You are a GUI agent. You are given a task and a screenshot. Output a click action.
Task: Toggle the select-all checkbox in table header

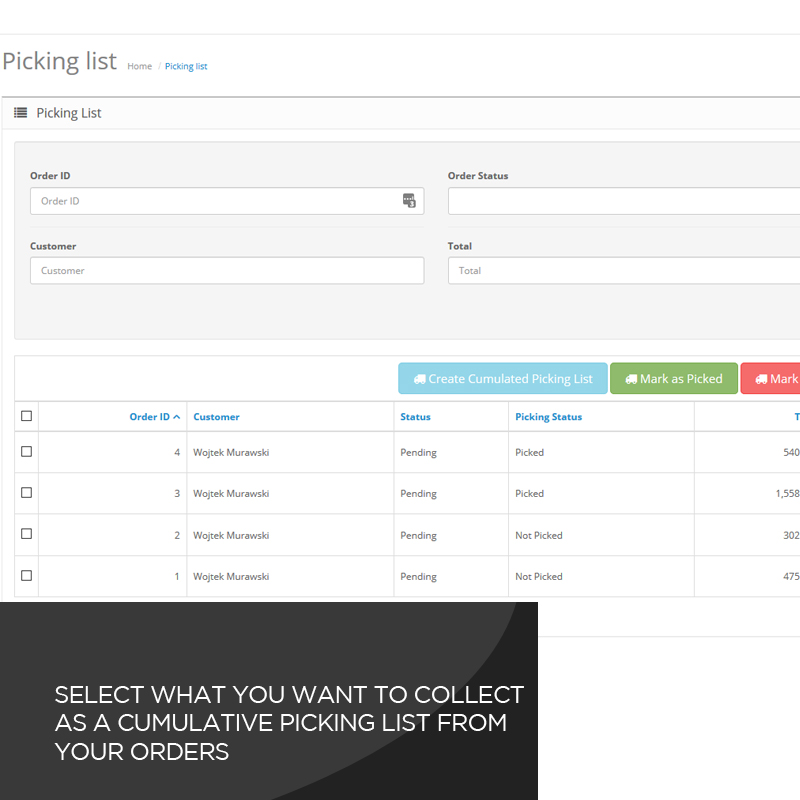click(27, 416)
